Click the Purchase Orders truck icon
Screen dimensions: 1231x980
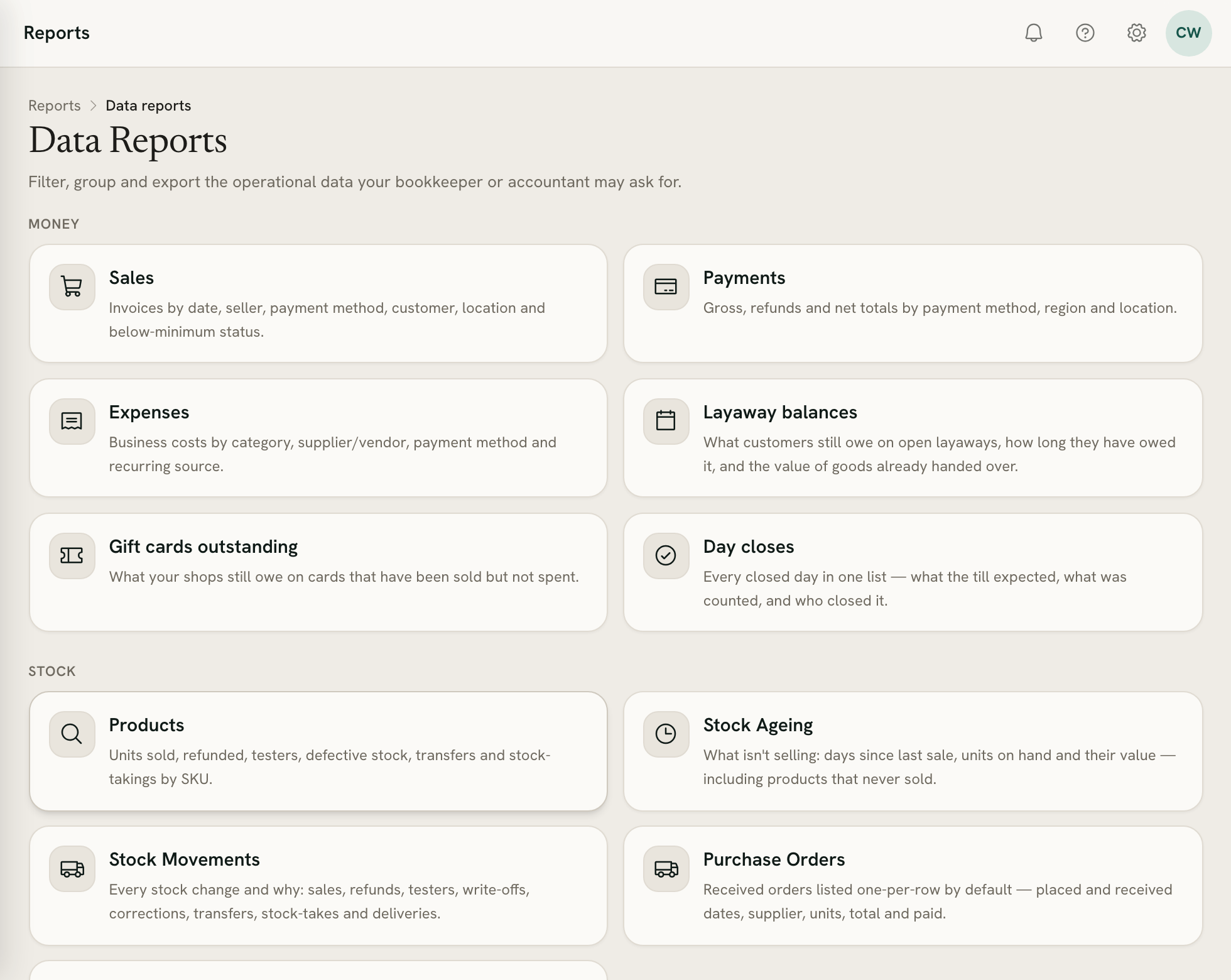(666, 869)
